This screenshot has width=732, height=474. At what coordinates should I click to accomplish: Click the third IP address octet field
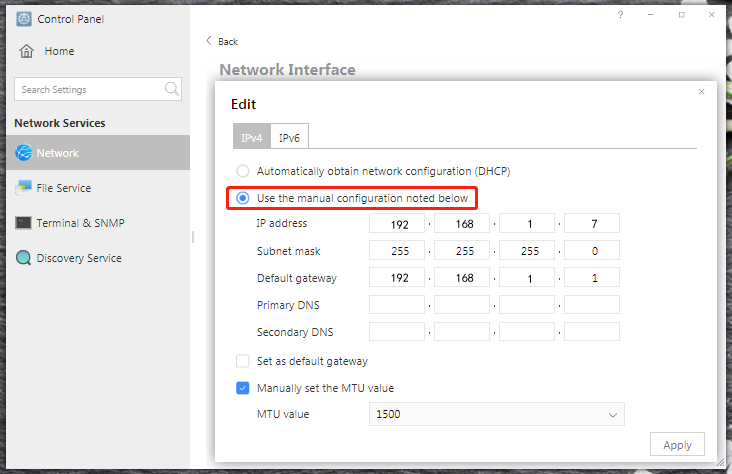click(x=527, y=223)
